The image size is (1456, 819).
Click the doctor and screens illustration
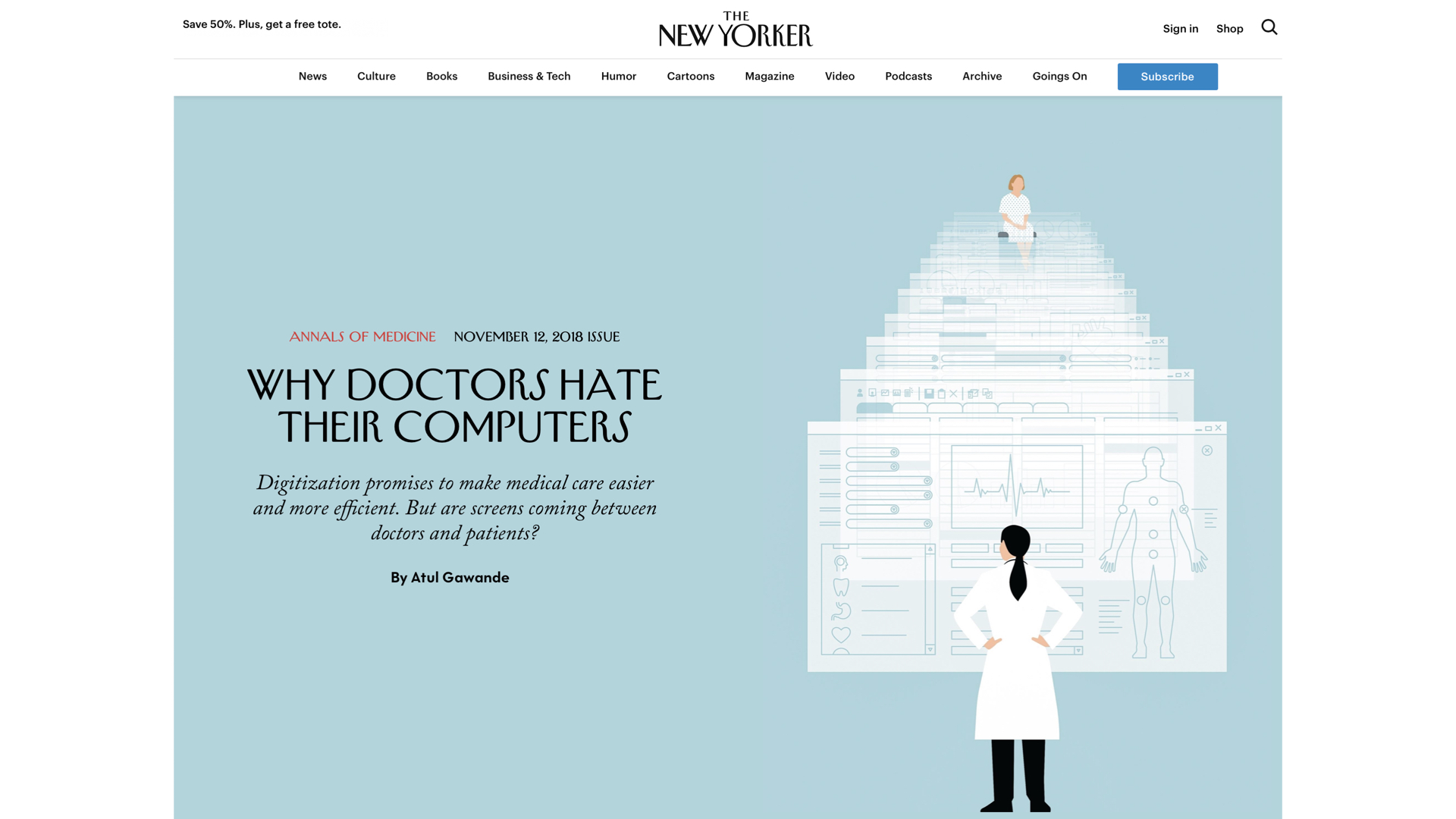(1016, 493)
